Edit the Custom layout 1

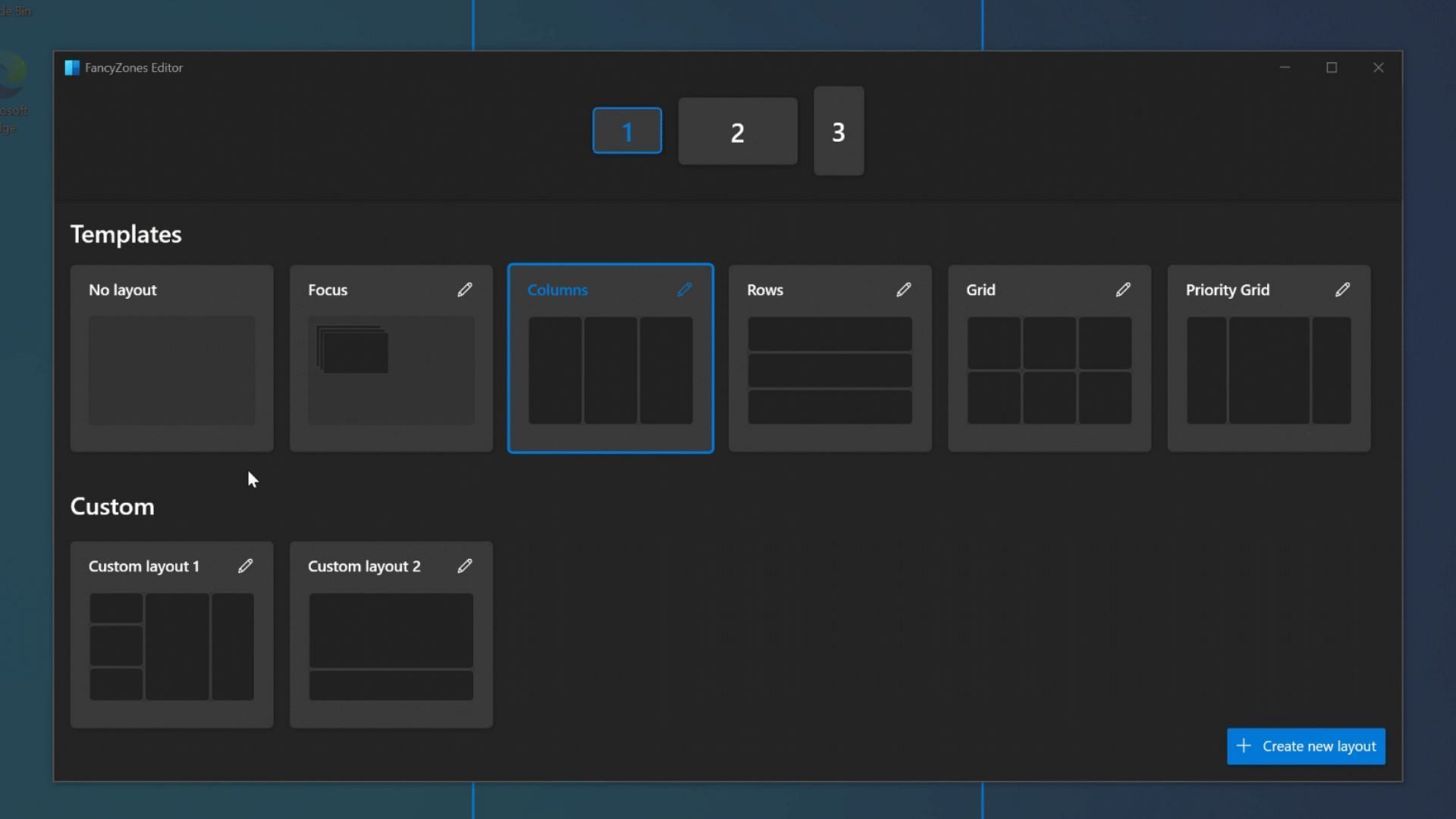click(245, 566)
